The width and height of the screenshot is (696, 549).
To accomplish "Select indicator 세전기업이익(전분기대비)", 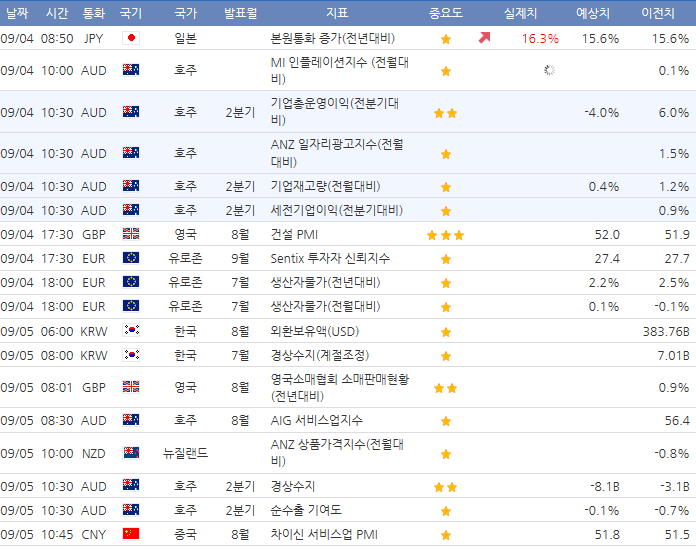I will coord(336,210).
